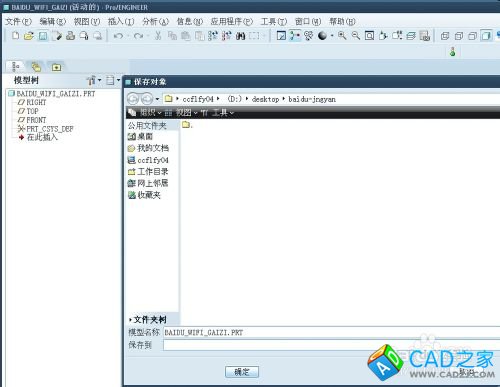Open model tree Settings dropdown
Image resolution: width=500 pixels, height=387 pixels.
pos(113,80)
